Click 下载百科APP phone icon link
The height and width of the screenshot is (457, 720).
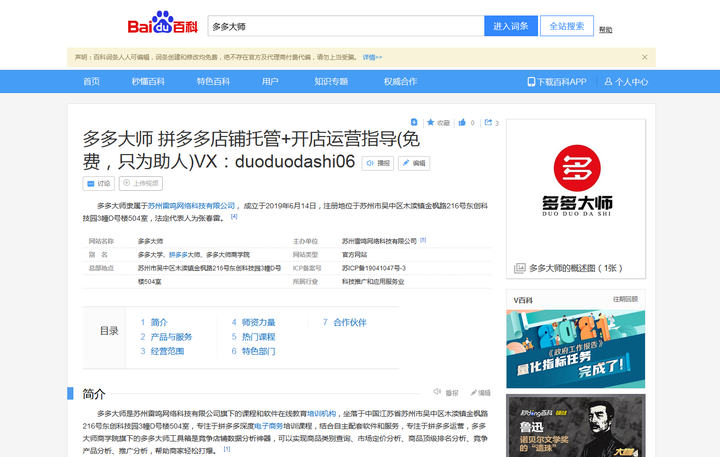tap(557, 82)
